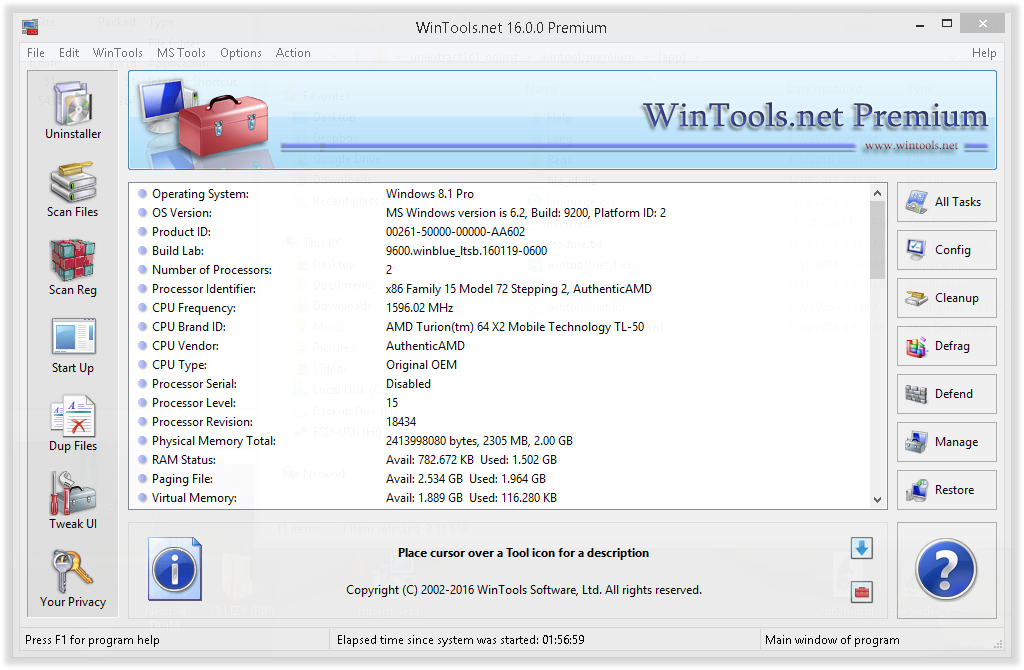Select the OS Version row label
Screen dimensions: 1024x670
click(182, 213)
